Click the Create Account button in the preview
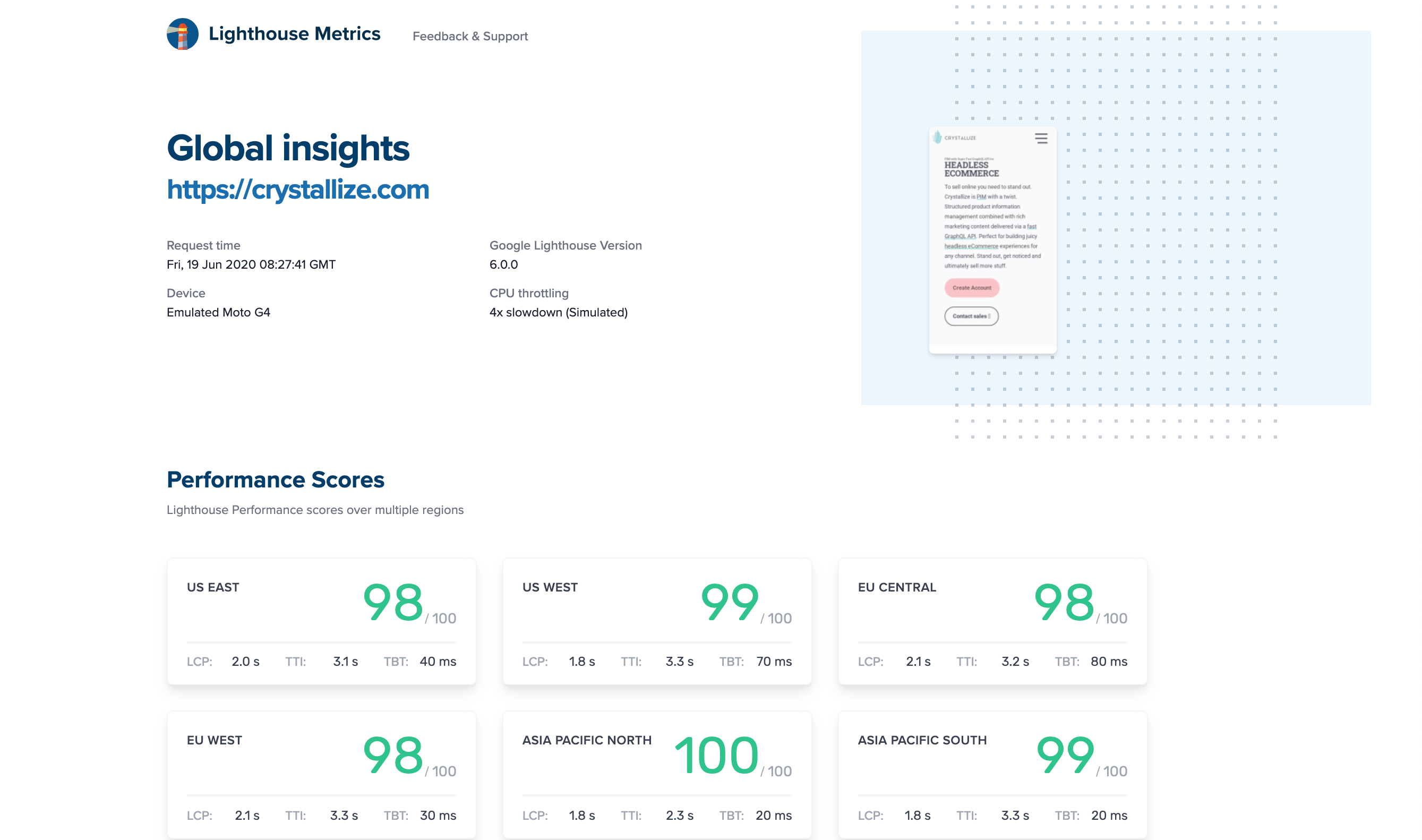Viewport: 1422px width, 840px height. pyautogui.click(x=971, y=288)
